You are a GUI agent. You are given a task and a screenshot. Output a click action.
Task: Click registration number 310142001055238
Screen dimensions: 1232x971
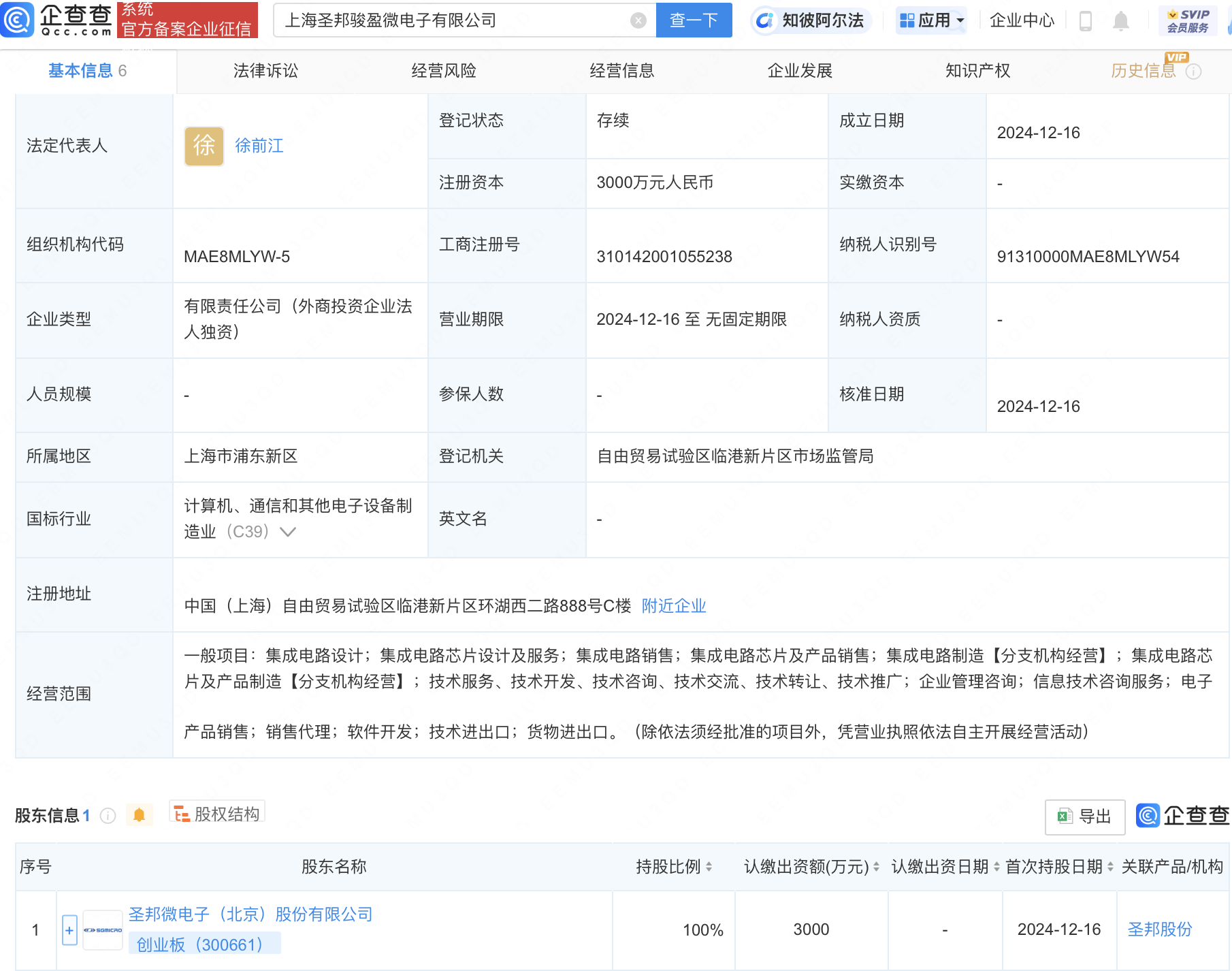click(x=664, y=257)
